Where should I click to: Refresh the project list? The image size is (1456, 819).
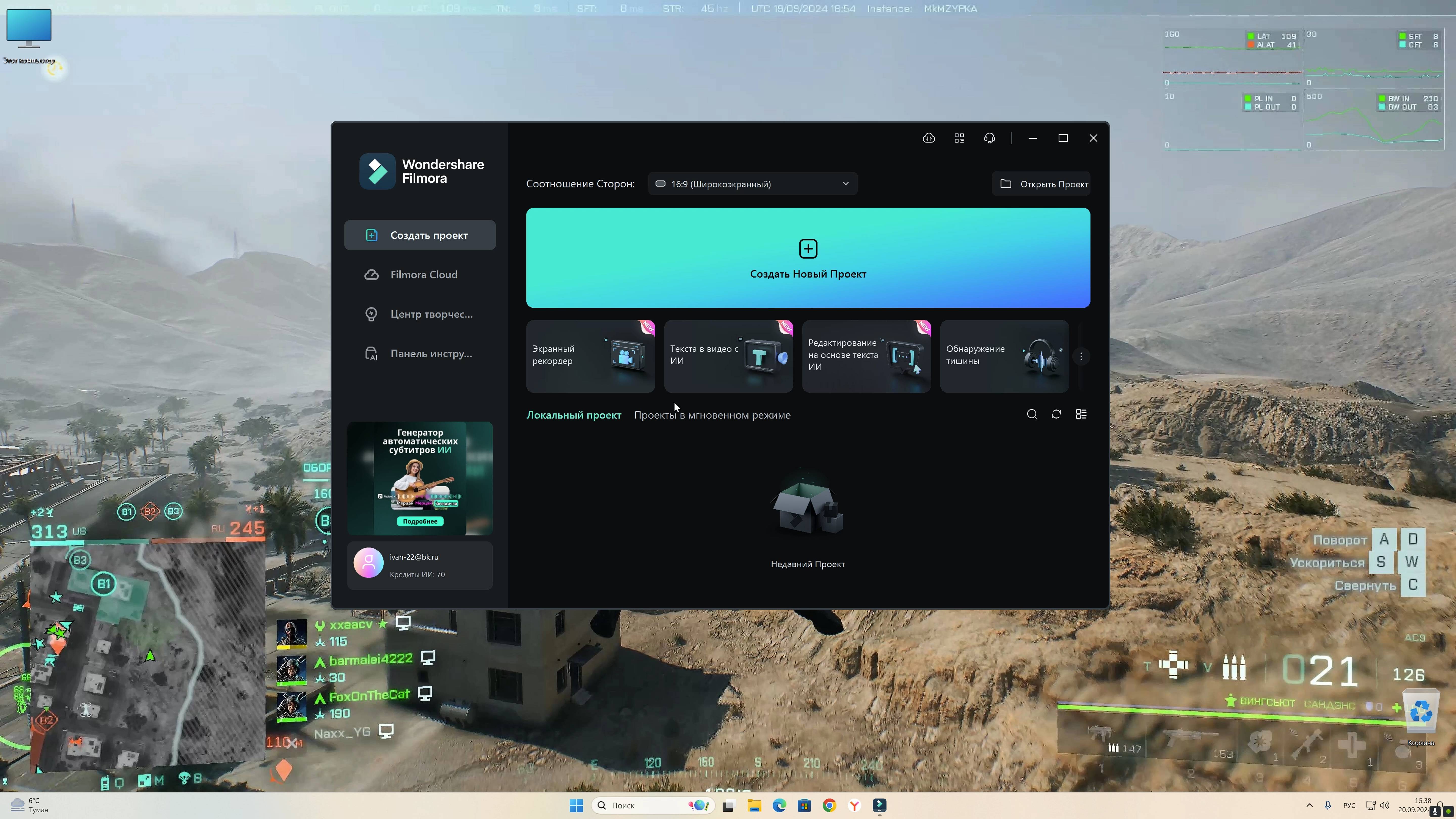click(1056, 414)
